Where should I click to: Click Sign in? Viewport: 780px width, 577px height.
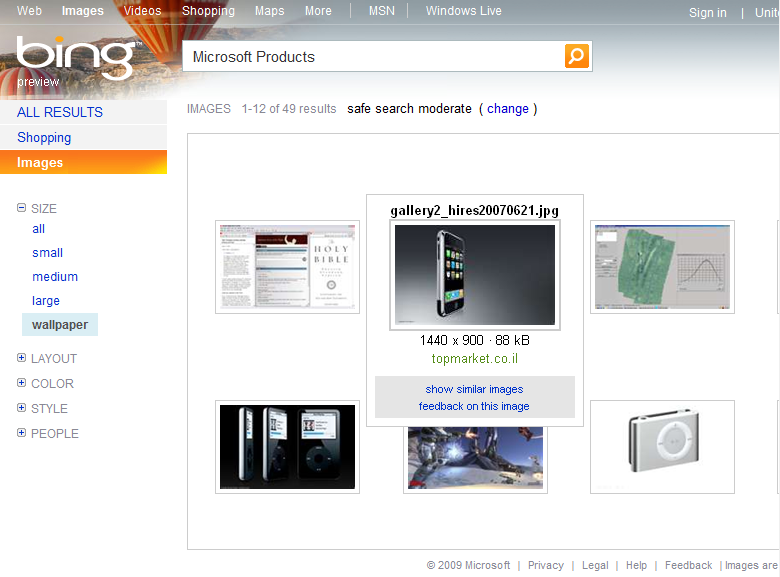707,12
